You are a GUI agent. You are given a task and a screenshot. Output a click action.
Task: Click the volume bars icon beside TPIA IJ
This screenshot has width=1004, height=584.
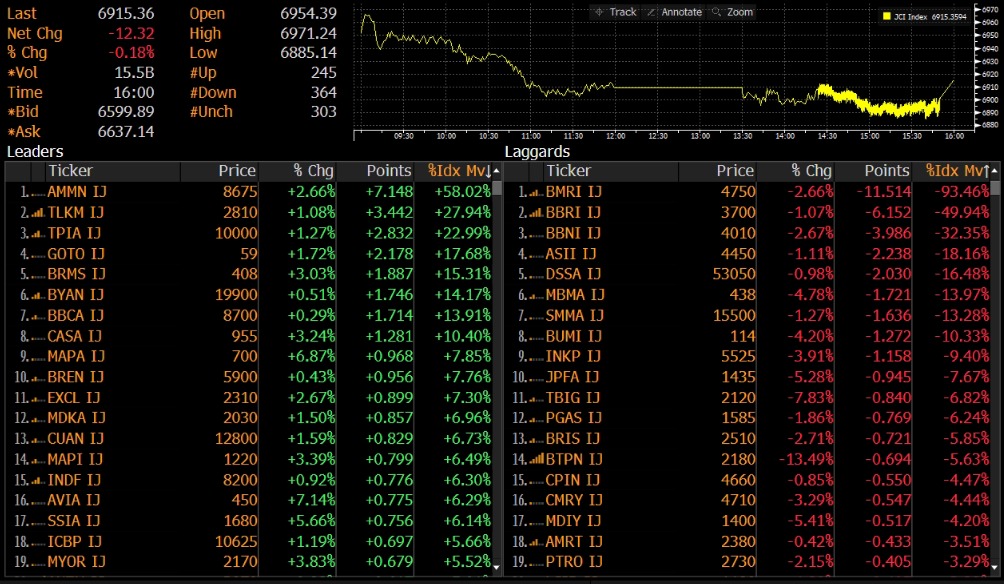coord(38,233)
